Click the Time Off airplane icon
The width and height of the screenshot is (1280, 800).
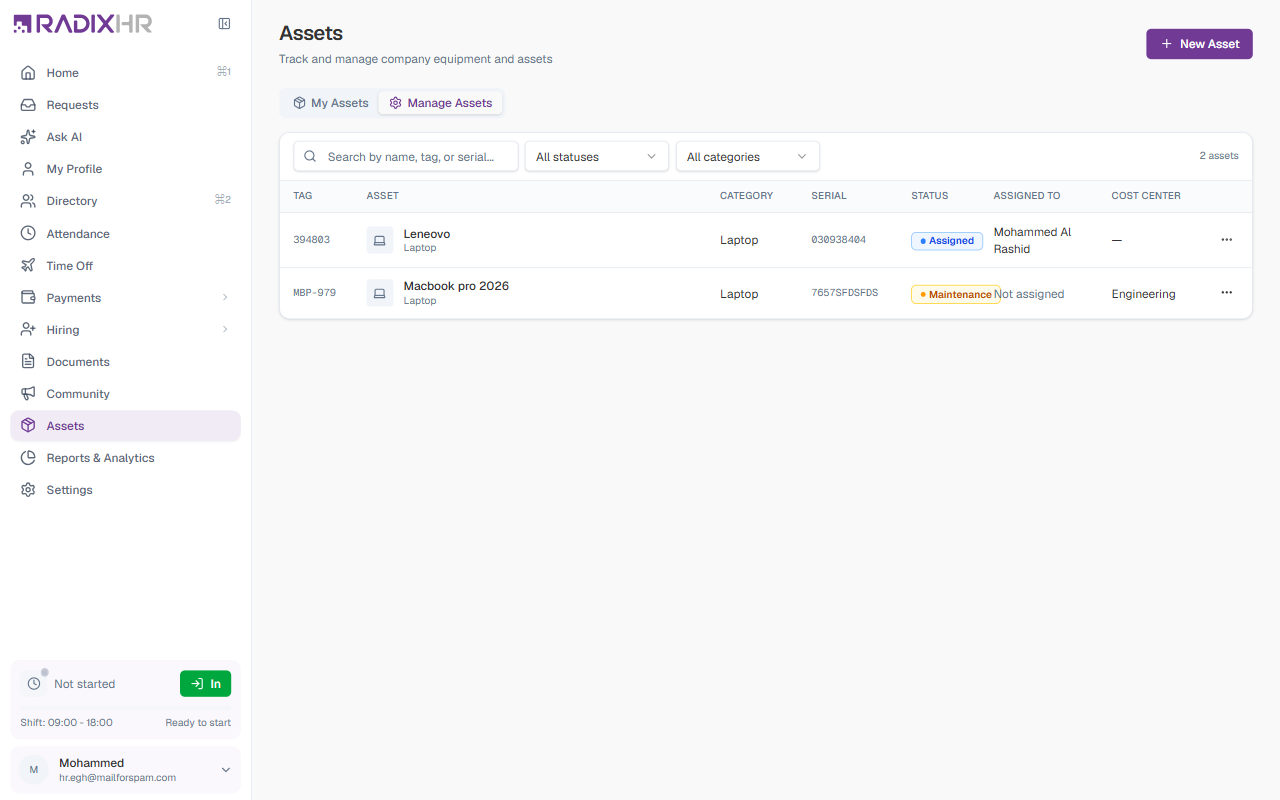tap(28, 265)
